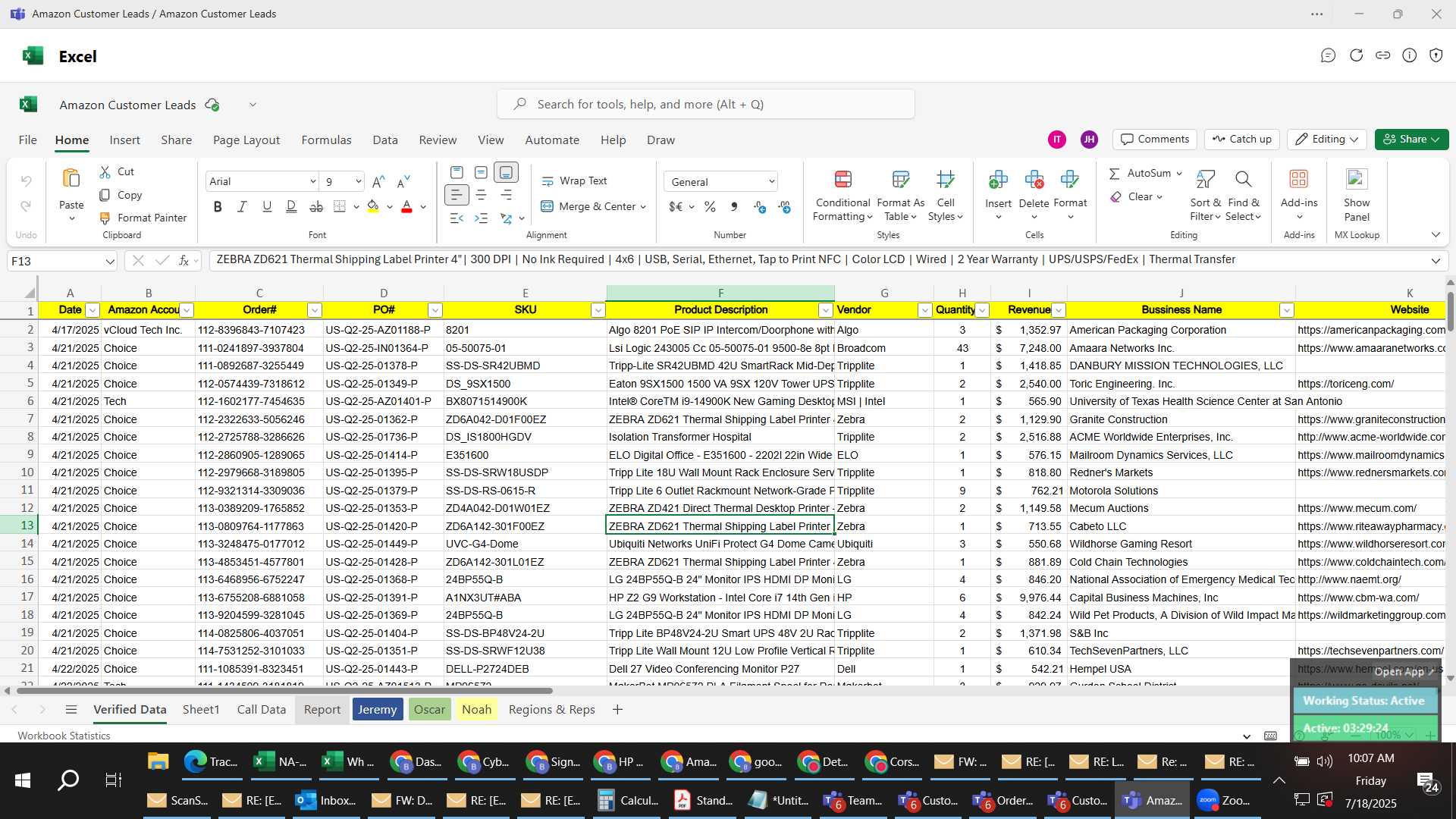Click the Middle align icon
1456x819 pixels.
coord(481,173)
